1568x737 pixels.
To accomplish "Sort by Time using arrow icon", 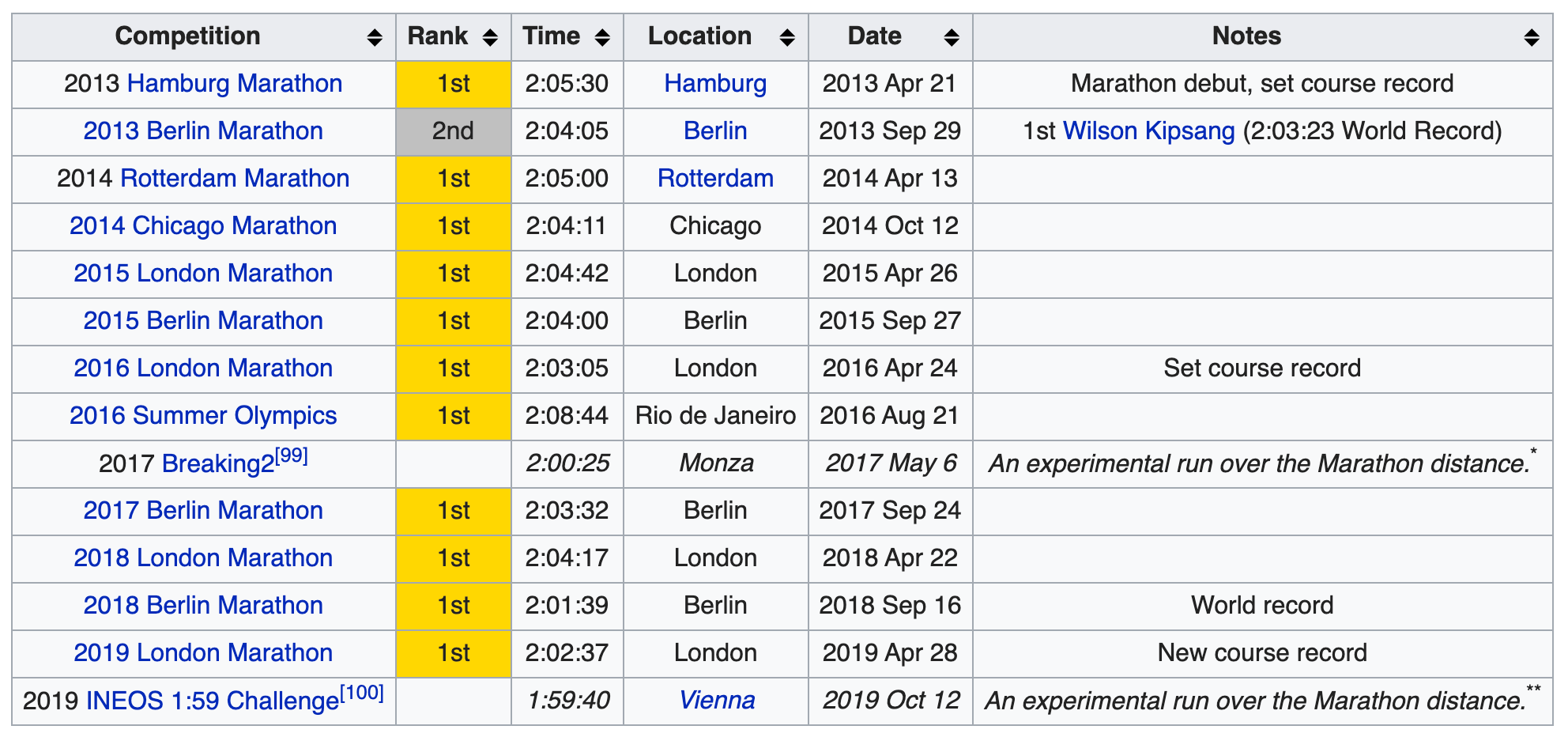I will [602, 37].
